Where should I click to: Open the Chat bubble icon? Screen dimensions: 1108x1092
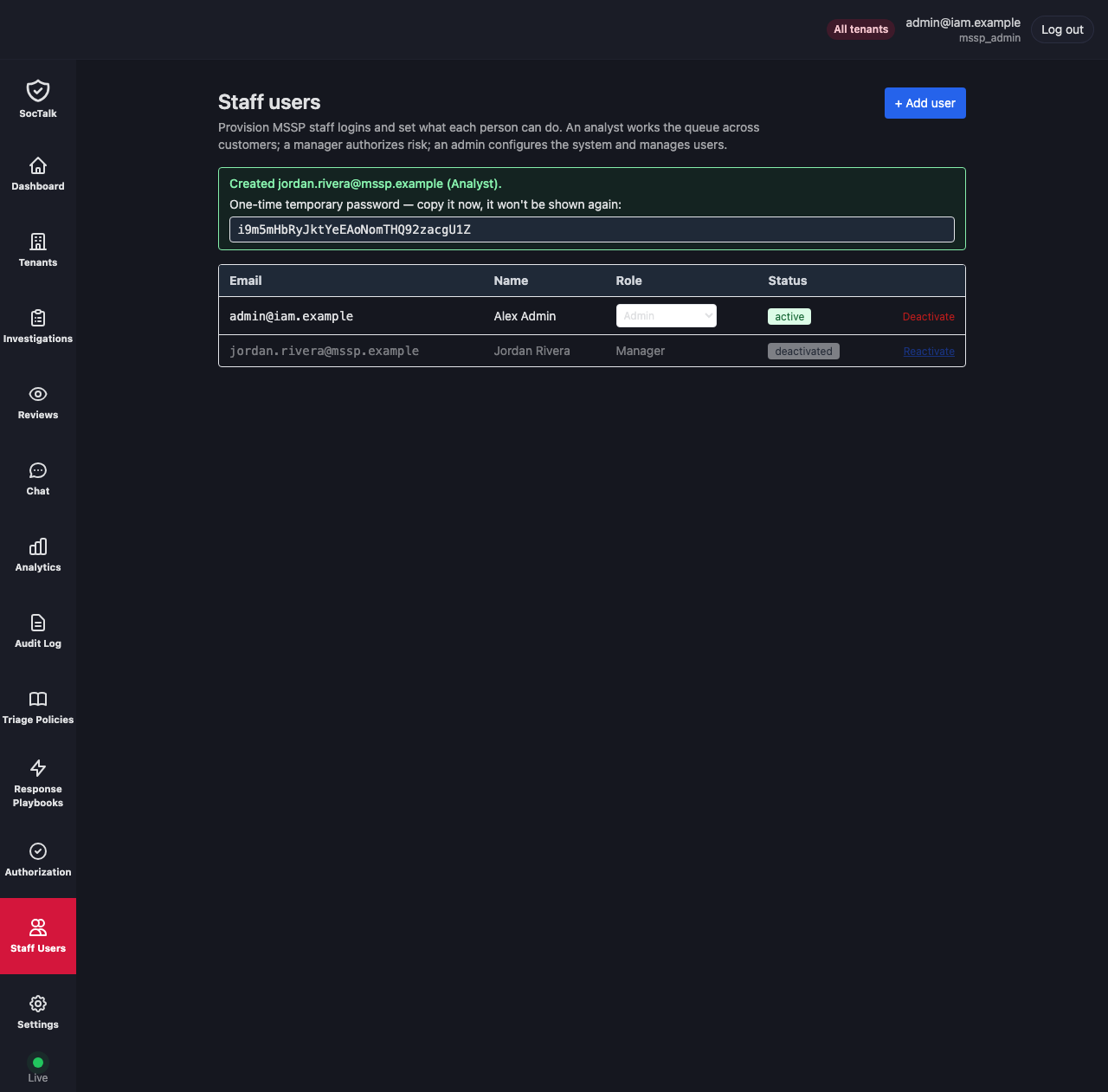click(x=38, y=470)
